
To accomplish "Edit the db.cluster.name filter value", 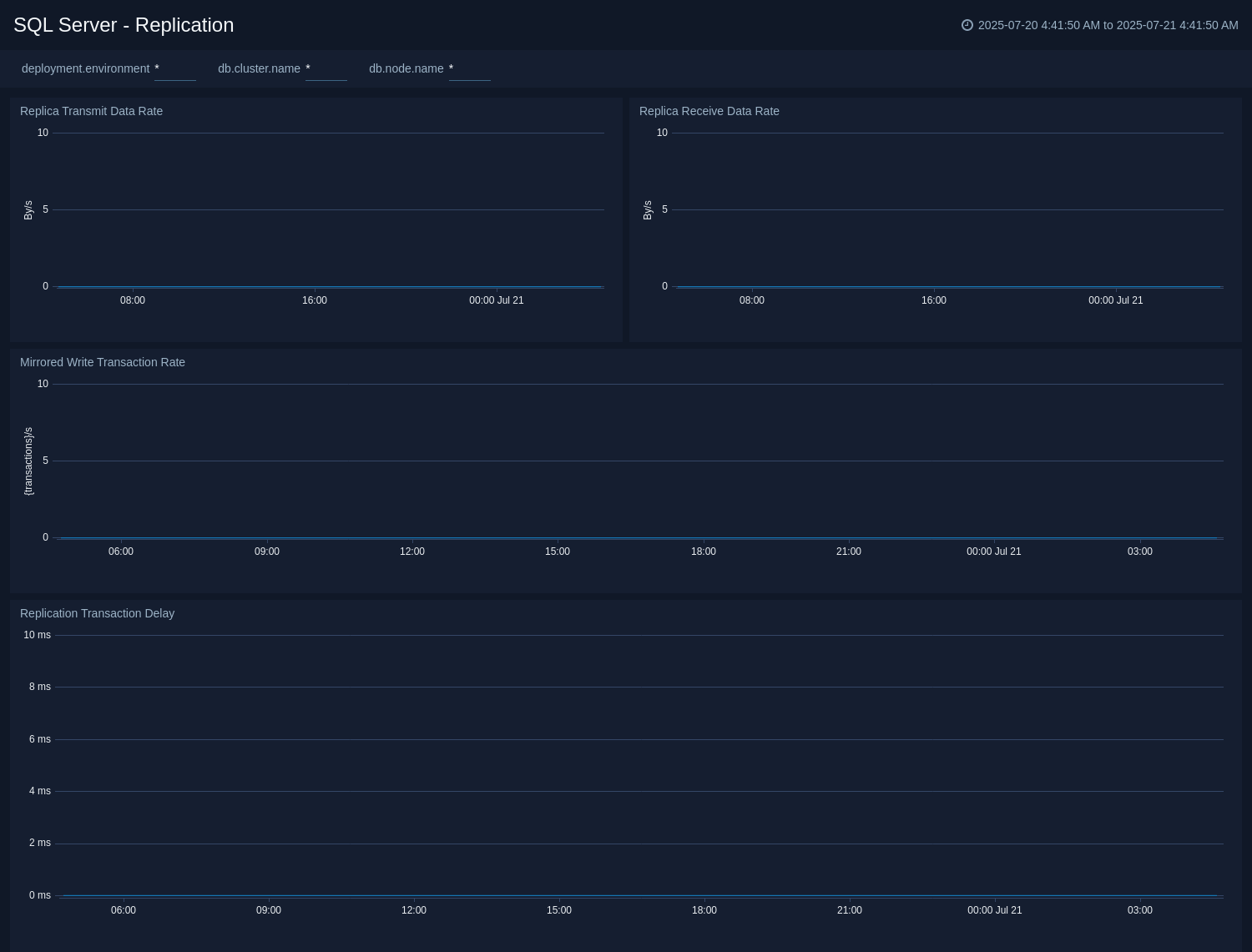I will tap(326, 68).
